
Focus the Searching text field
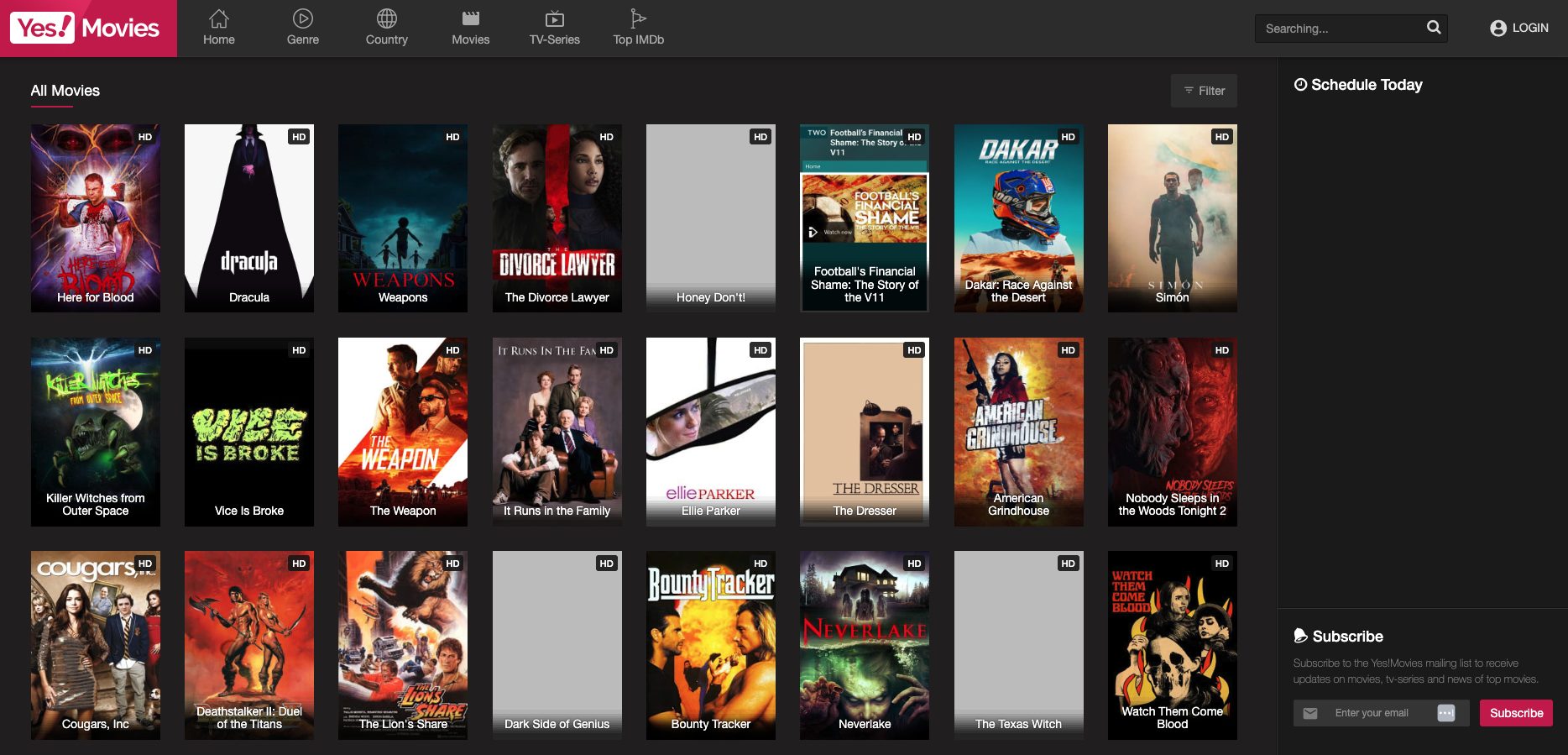pos(1339,29)
